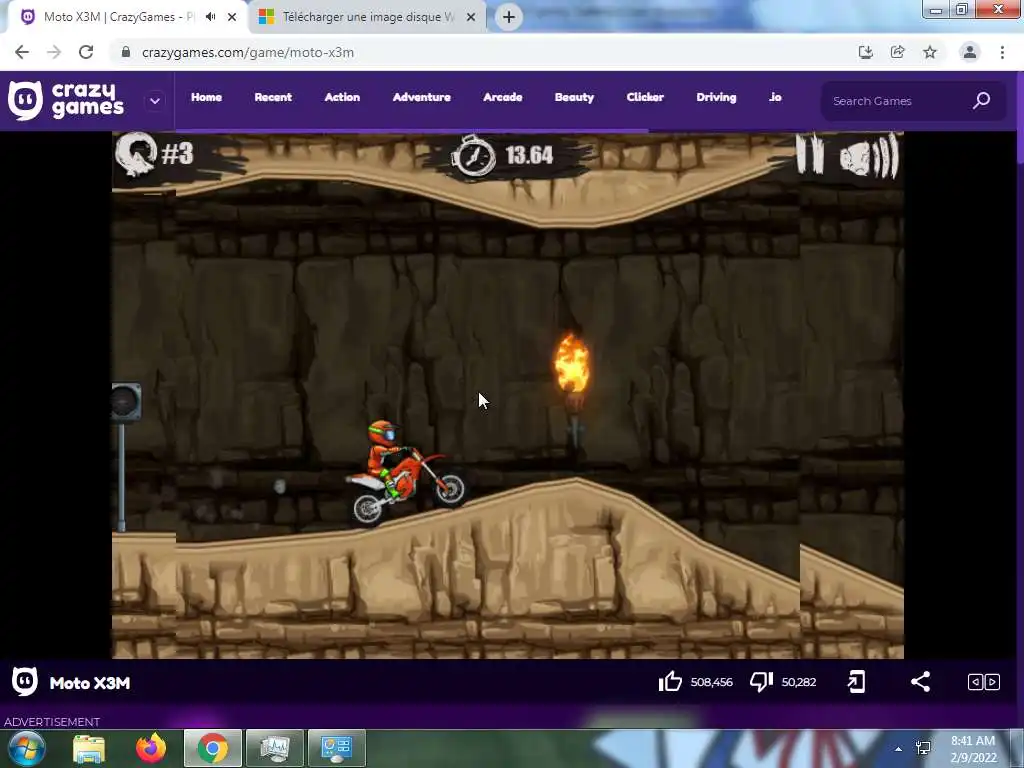Close the Télécharger une image disque tab

coord(471,17)
